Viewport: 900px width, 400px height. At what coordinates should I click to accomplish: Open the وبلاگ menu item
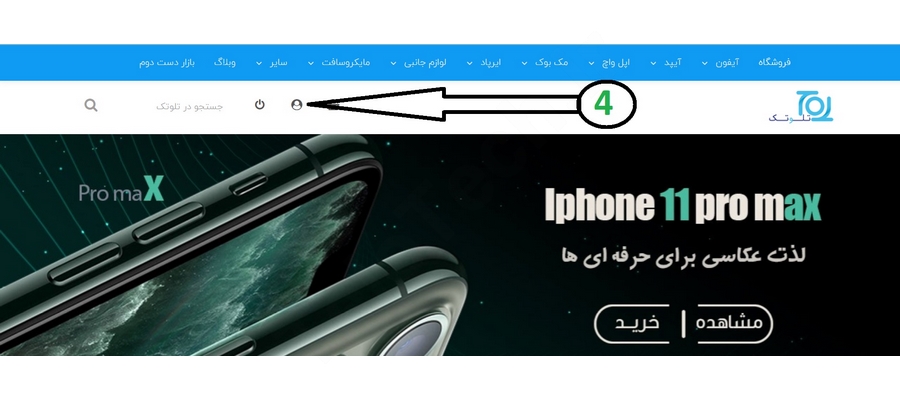click(x=224, y=62)
